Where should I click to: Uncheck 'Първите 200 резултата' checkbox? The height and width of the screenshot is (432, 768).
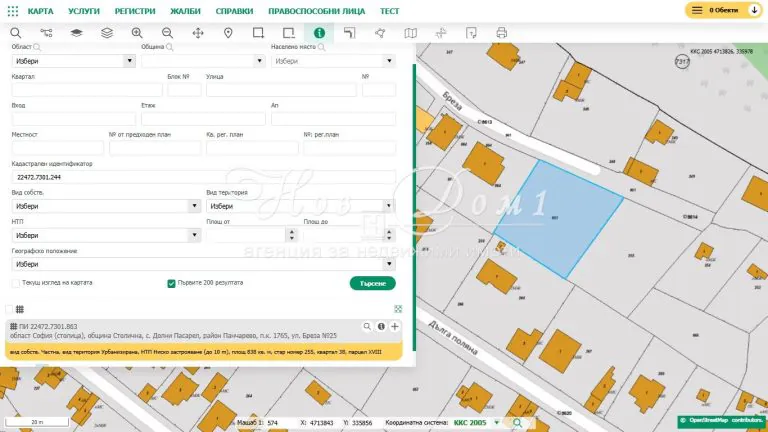tap(172, 283)
